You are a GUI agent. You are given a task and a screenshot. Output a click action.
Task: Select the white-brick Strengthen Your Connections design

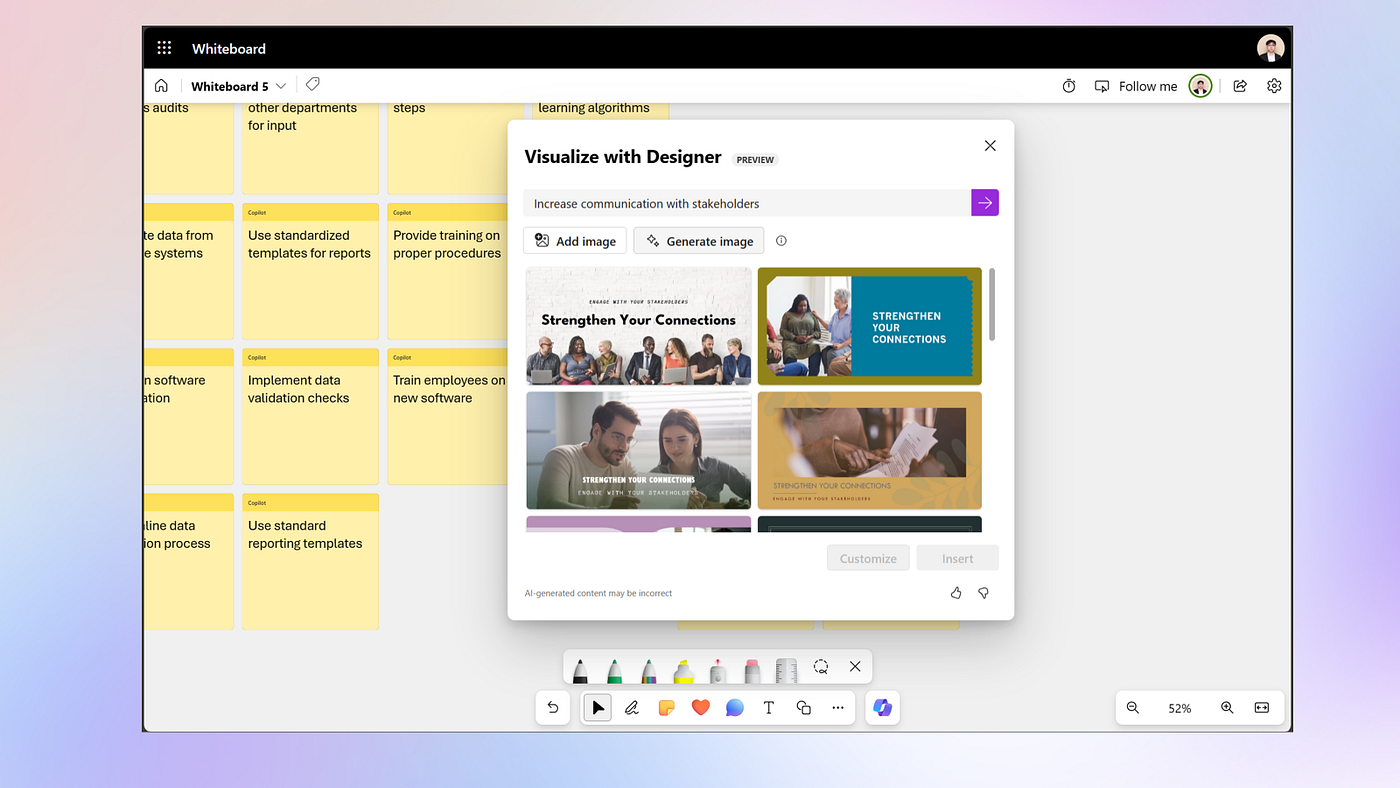pyautogui.click(x=639, y=326)
